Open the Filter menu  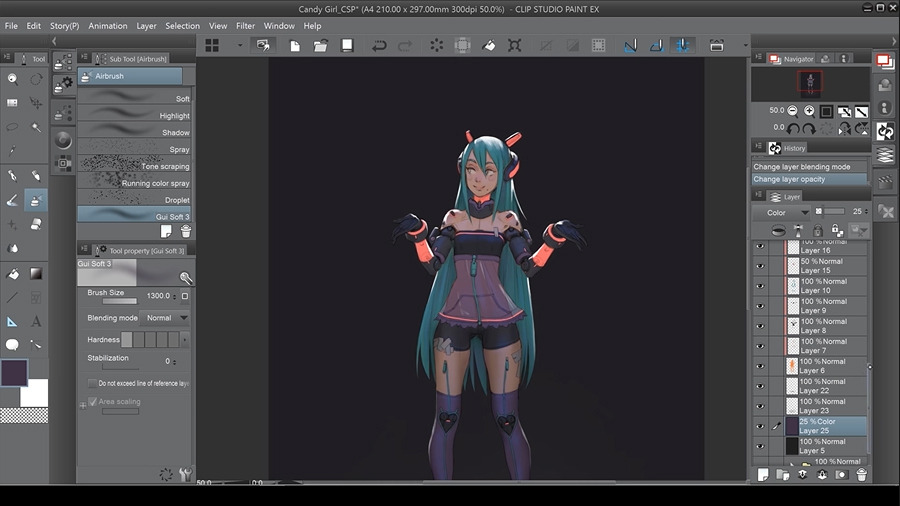pos(245,26)
